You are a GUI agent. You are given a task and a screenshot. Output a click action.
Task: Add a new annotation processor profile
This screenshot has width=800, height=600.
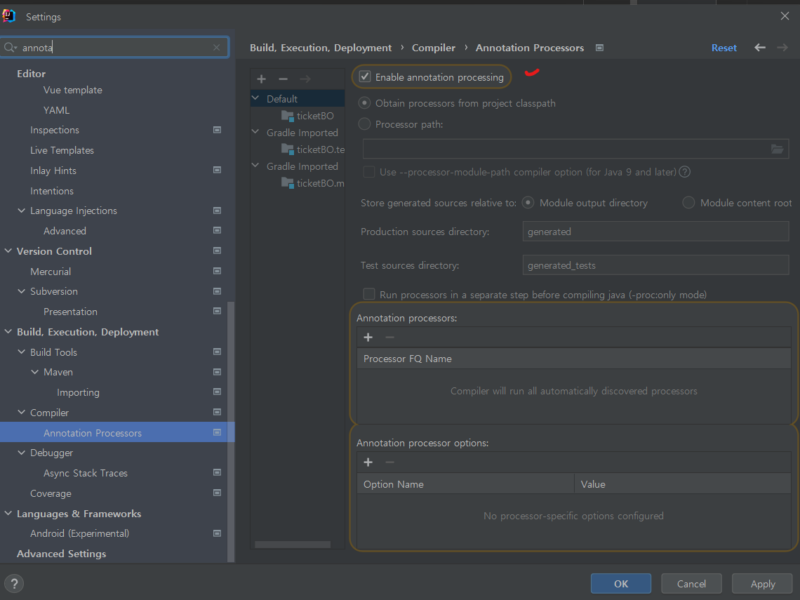[260, 78]
